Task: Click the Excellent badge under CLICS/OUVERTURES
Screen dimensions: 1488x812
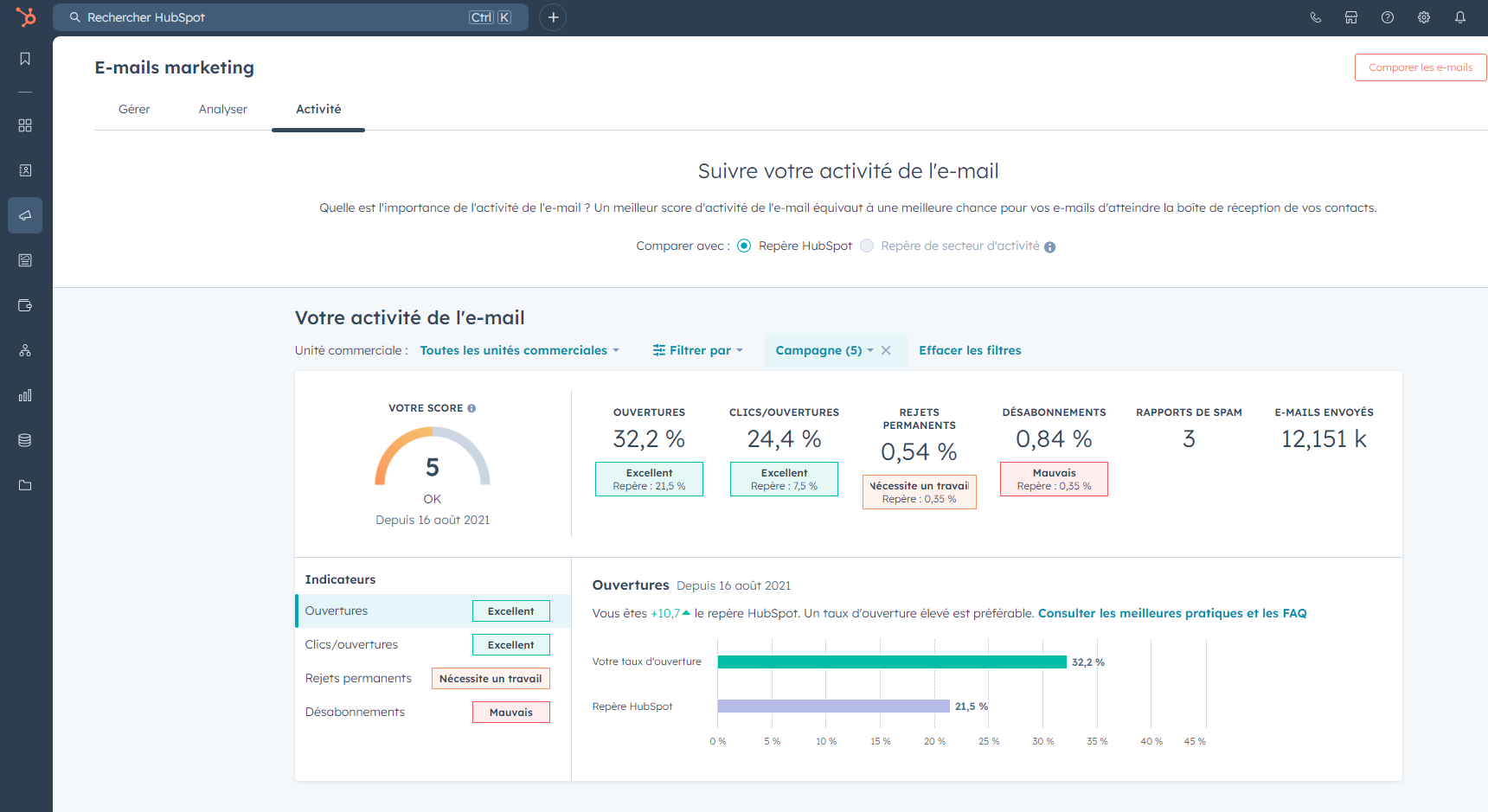Action: coord(784,479)
